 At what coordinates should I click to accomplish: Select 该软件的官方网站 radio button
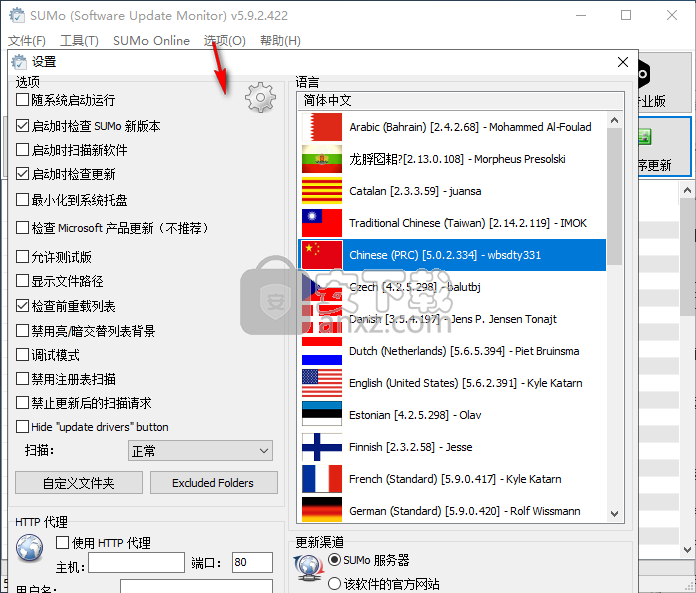pyautogui.click(x=334, y=584)
